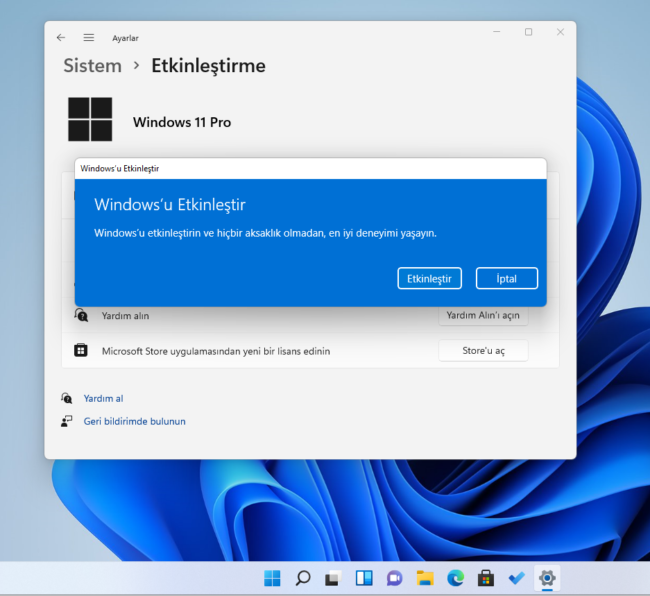Open the Geri bildirimde bulunun link
The image size is (650, 596).
coord(134,421)
